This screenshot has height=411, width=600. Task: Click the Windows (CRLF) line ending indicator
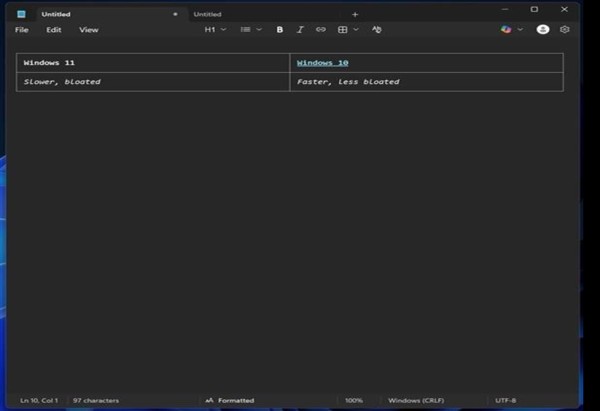[416, 400]
